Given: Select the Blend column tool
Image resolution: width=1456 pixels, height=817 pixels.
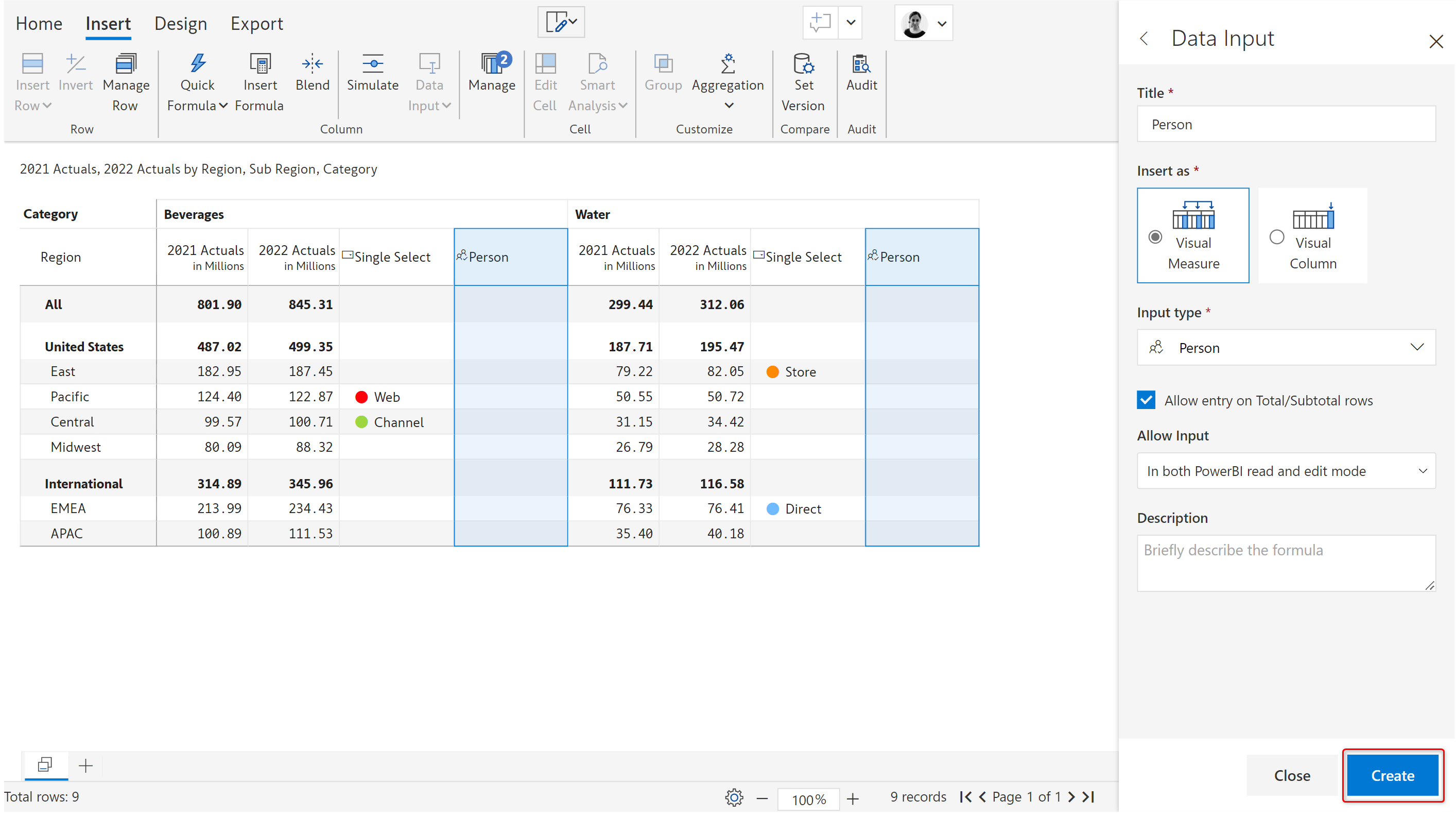Looking at the screenshot, I should click(312, 63).
